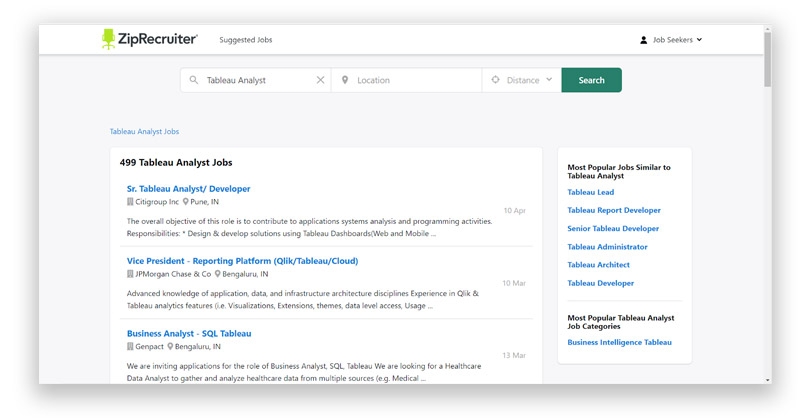Expand the Distance dropdown
The image size is (800, 420).
pyautogui.click(x=548, y=80)
